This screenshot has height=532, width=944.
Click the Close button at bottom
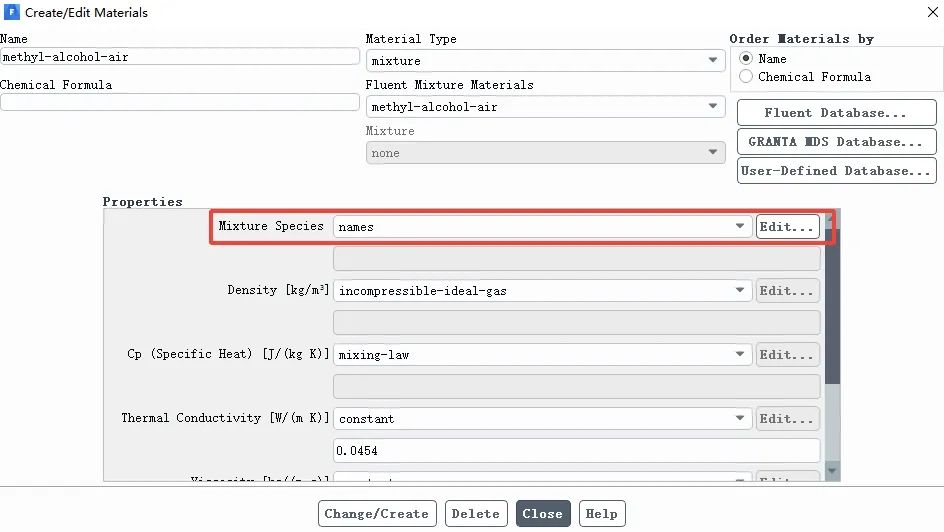[x=543, y=514]
